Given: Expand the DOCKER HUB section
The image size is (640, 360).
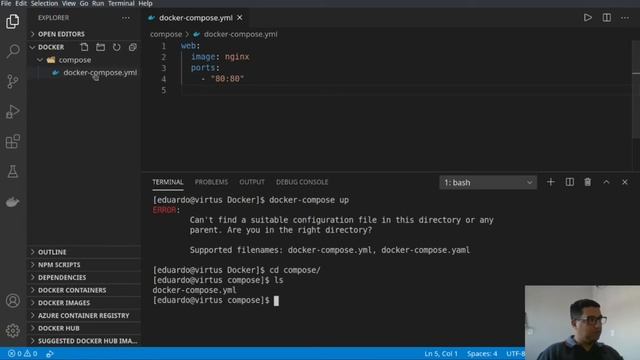Looking at the screenshot, I should (84, 328).
